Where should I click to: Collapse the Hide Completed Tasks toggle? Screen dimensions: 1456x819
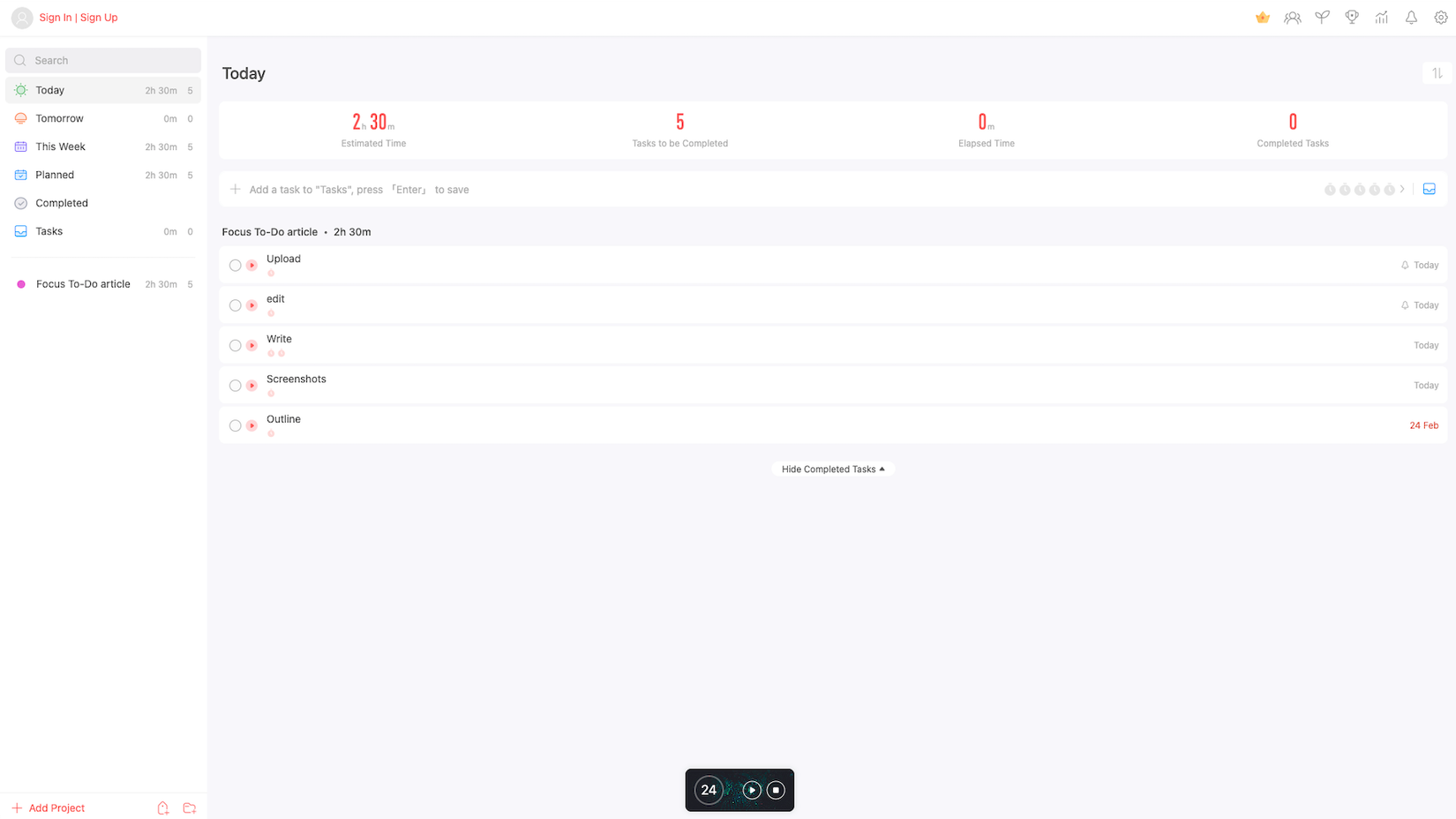[832, 470]
